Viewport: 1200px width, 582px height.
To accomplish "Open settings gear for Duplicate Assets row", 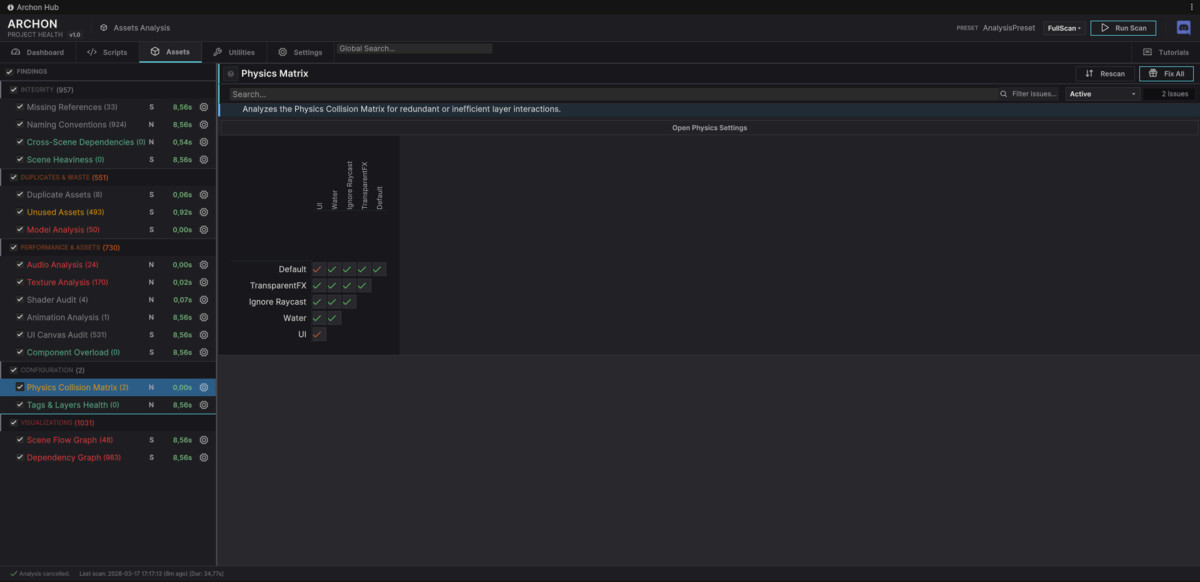I will click(x=203, y=195).
